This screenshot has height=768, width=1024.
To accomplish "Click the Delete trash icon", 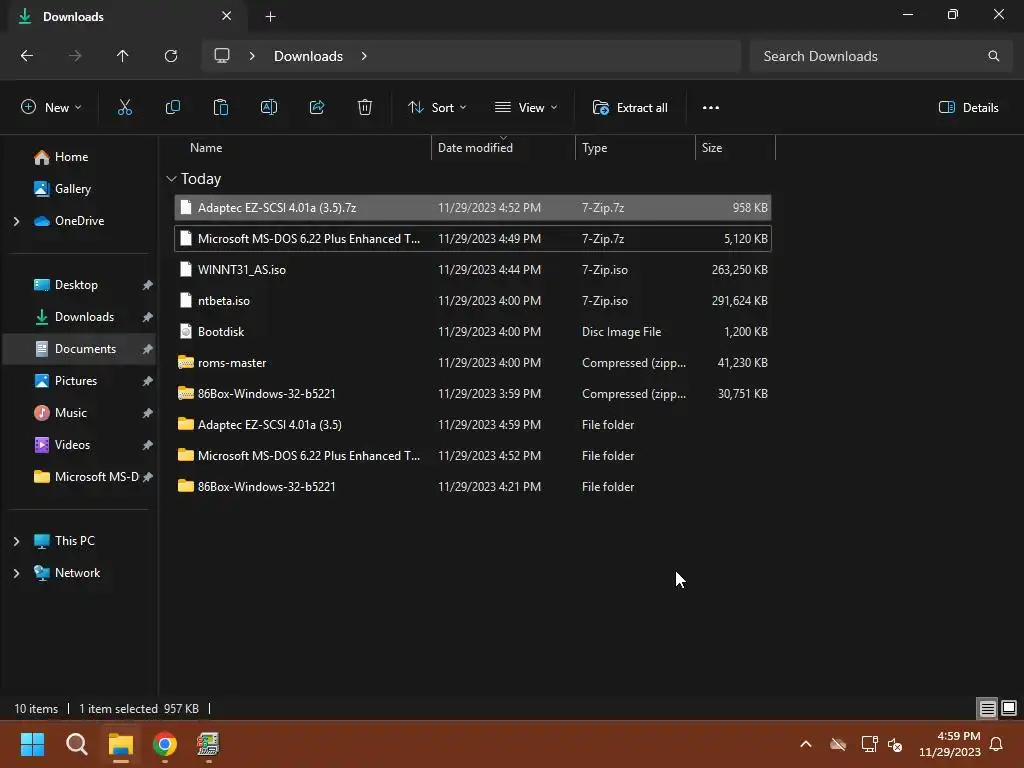I will 365,108.
